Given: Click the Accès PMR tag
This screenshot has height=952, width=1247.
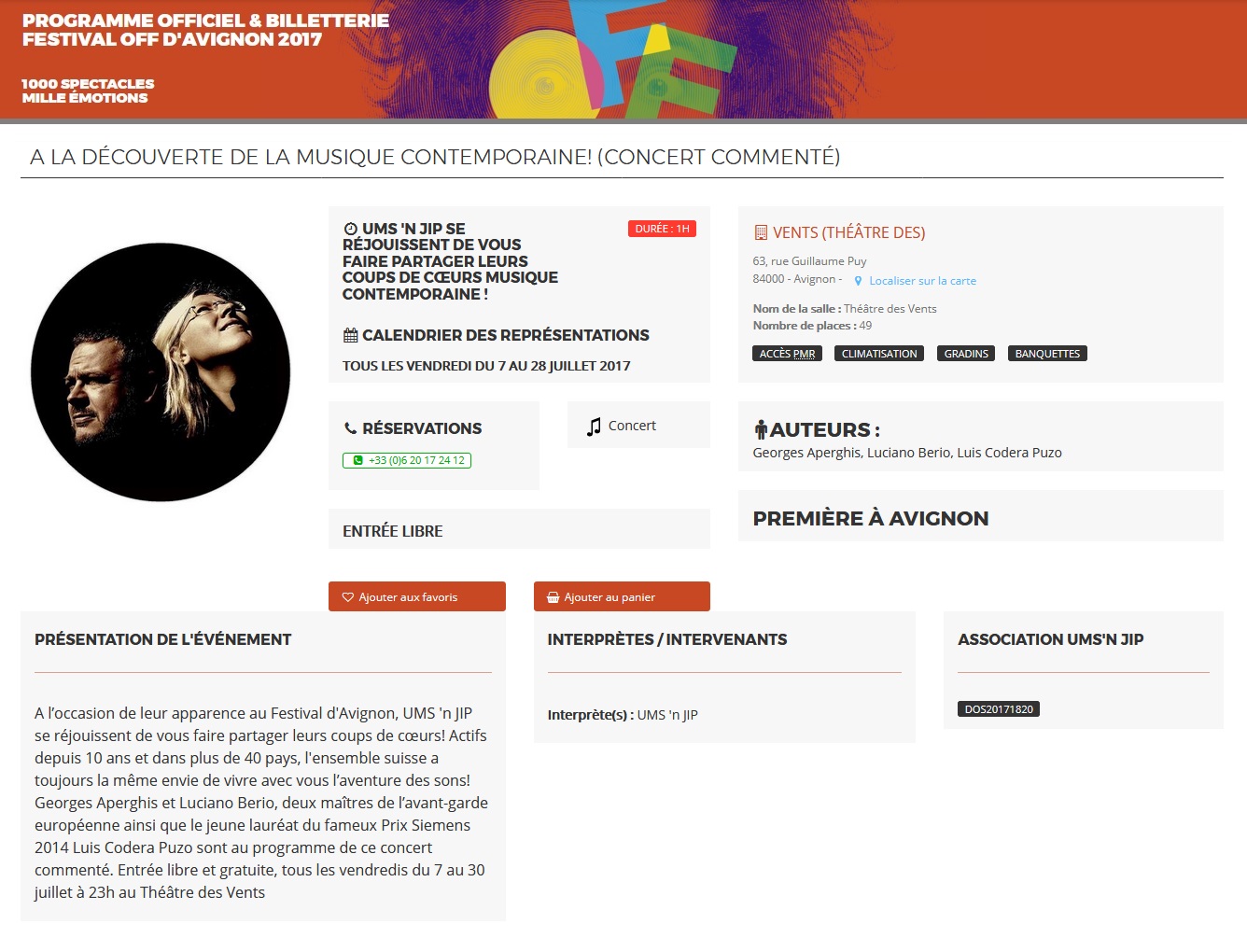Looking at the screenshot, I should [x=787, y=354].
